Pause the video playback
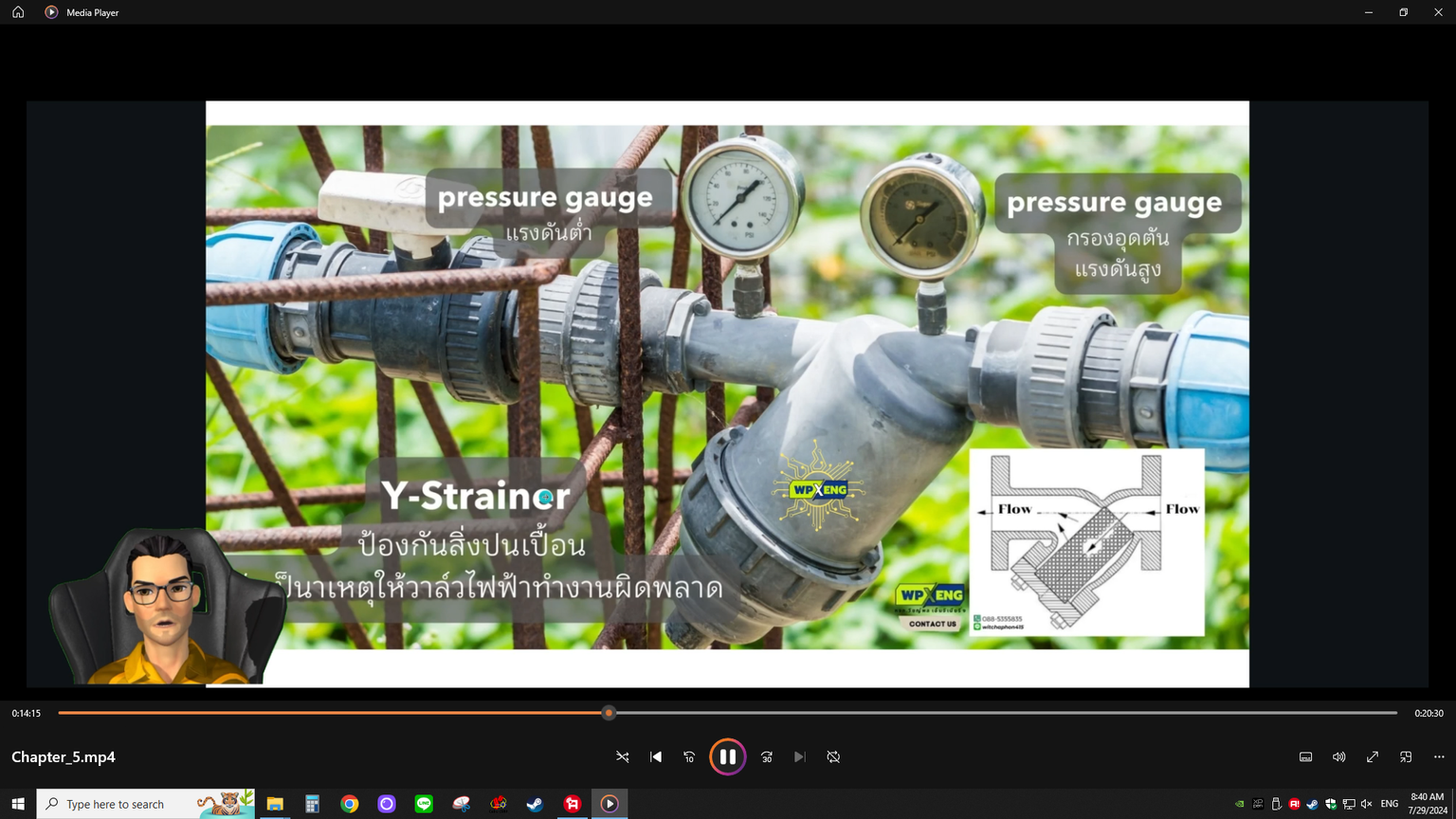Viewport: 1456px width, 819px height. (x=727, y=756)
